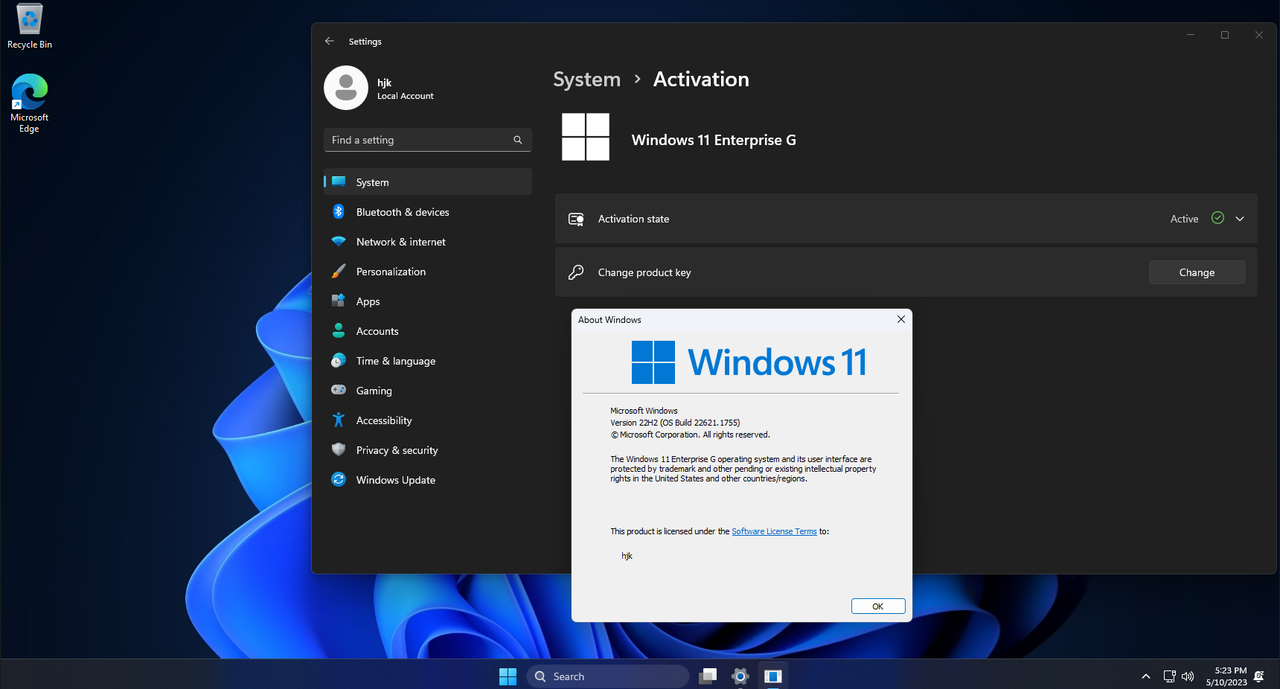1280x689 pixels.
Task: Click the hjk user avatar picture
Action: 346,88
